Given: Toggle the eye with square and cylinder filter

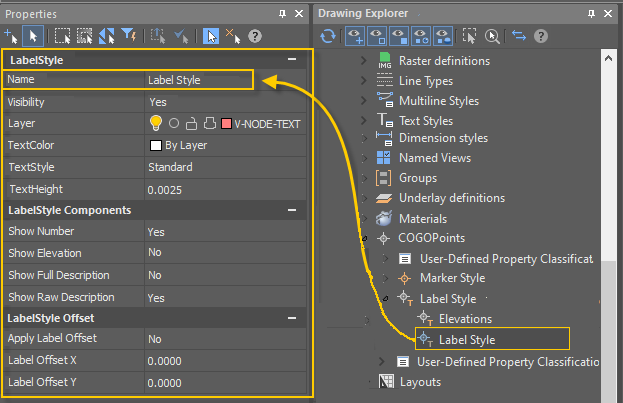Looking at the screenshot, I should click(443, 36).
